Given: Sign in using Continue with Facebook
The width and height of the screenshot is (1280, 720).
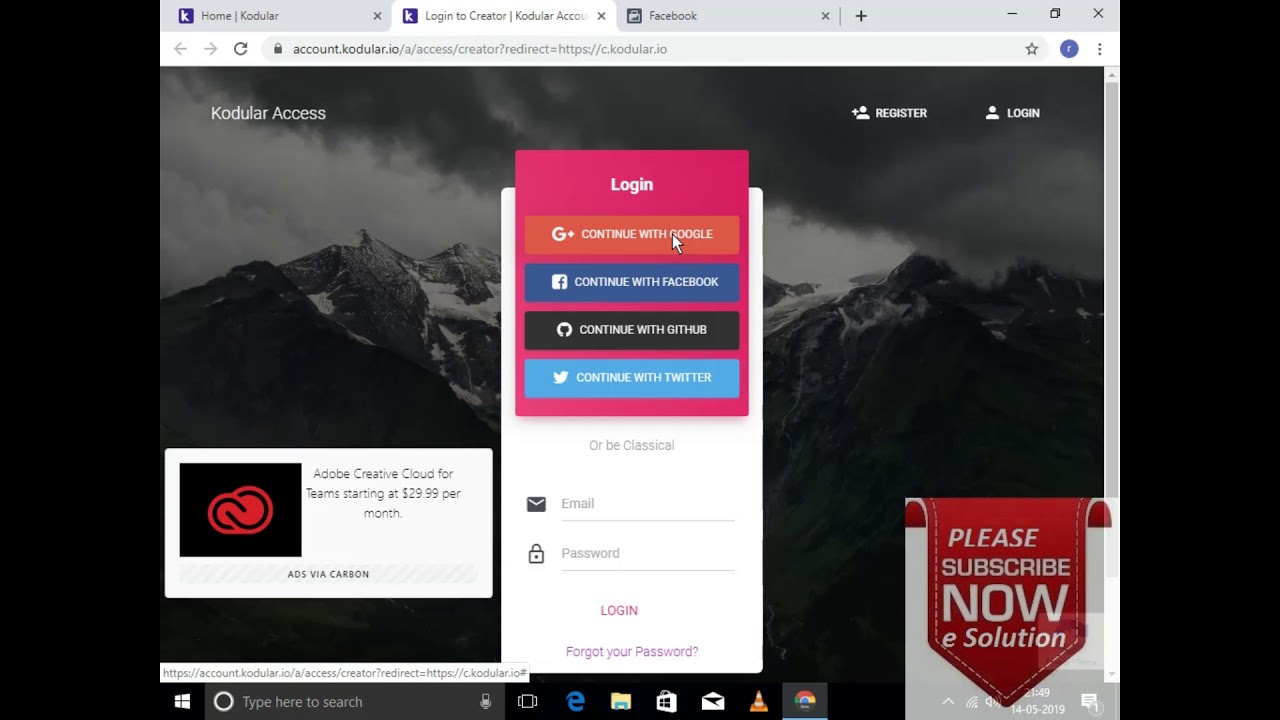Looking at the screenshot, I should click(x=632, y=282).
